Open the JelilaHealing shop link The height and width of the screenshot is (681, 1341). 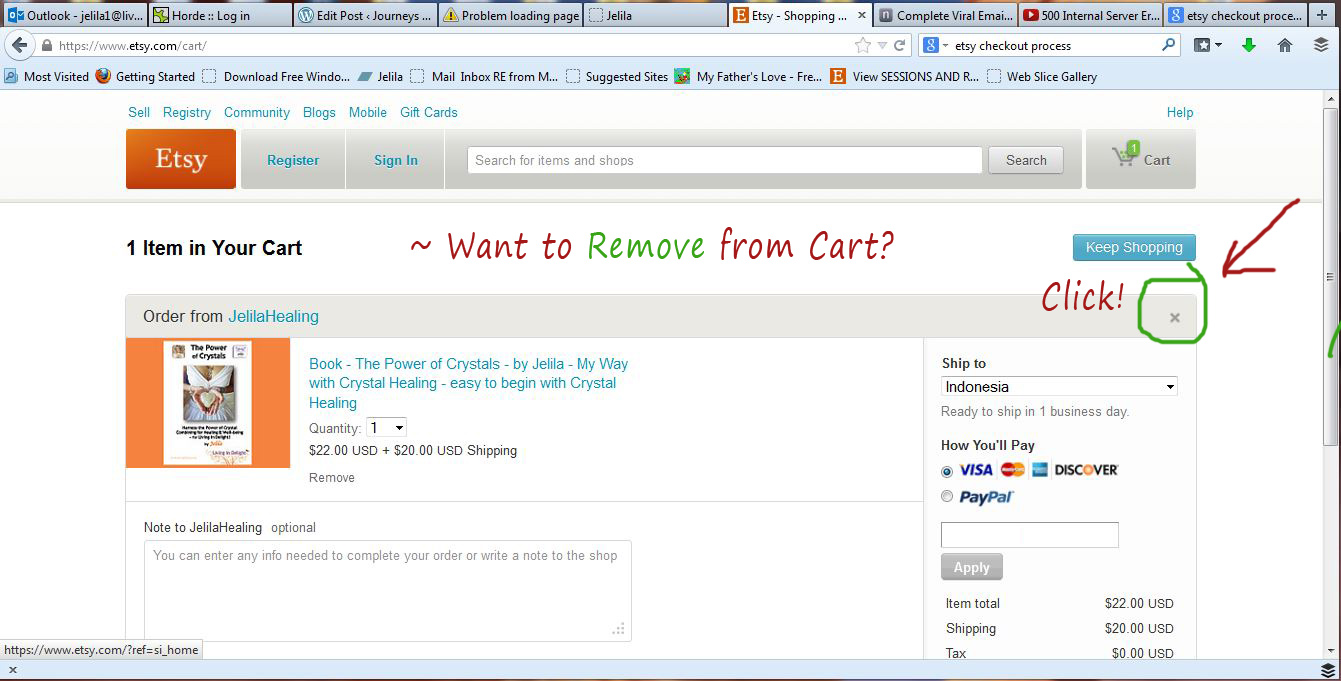pos(273,316)
